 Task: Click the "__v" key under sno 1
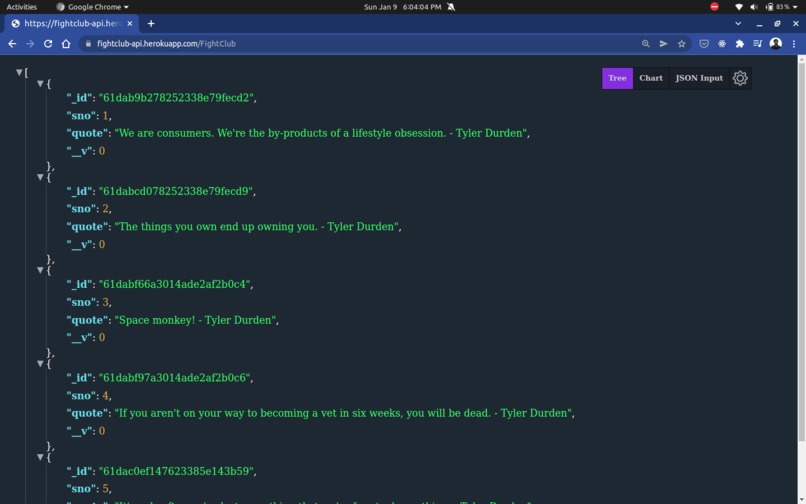coord(80,151)
